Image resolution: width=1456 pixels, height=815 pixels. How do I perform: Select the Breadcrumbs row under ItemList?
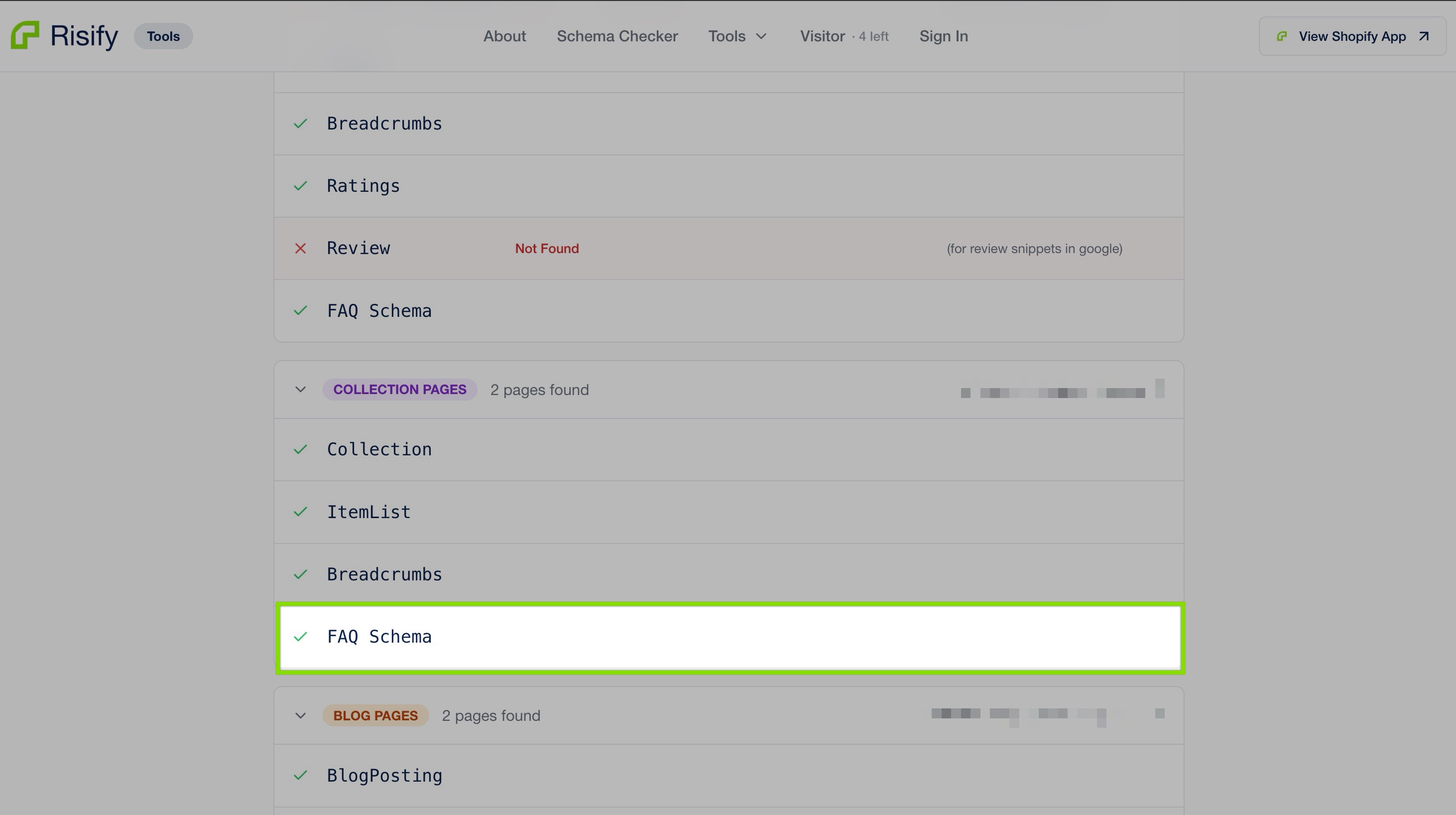coord(728,574)
